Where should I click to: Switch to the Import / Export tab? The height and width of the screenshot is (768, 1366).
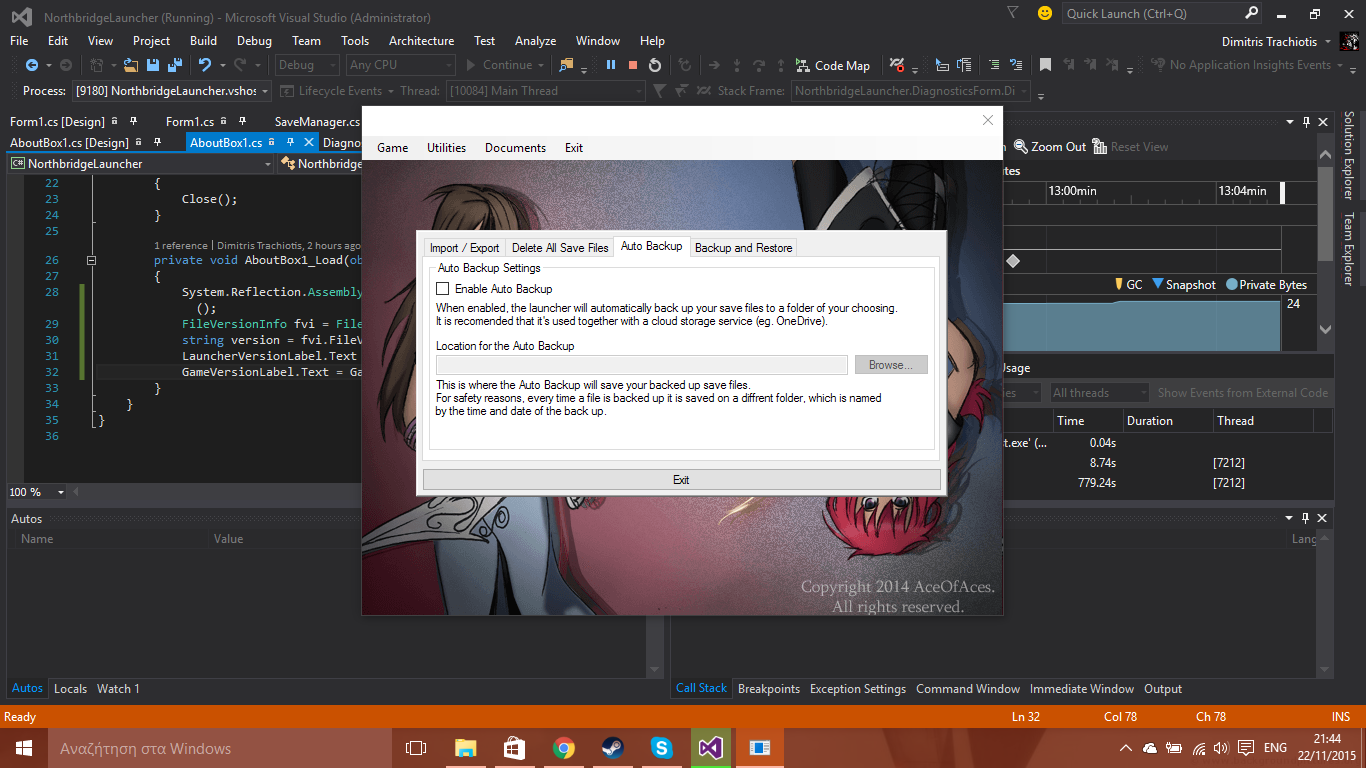(x=464, y=248)
